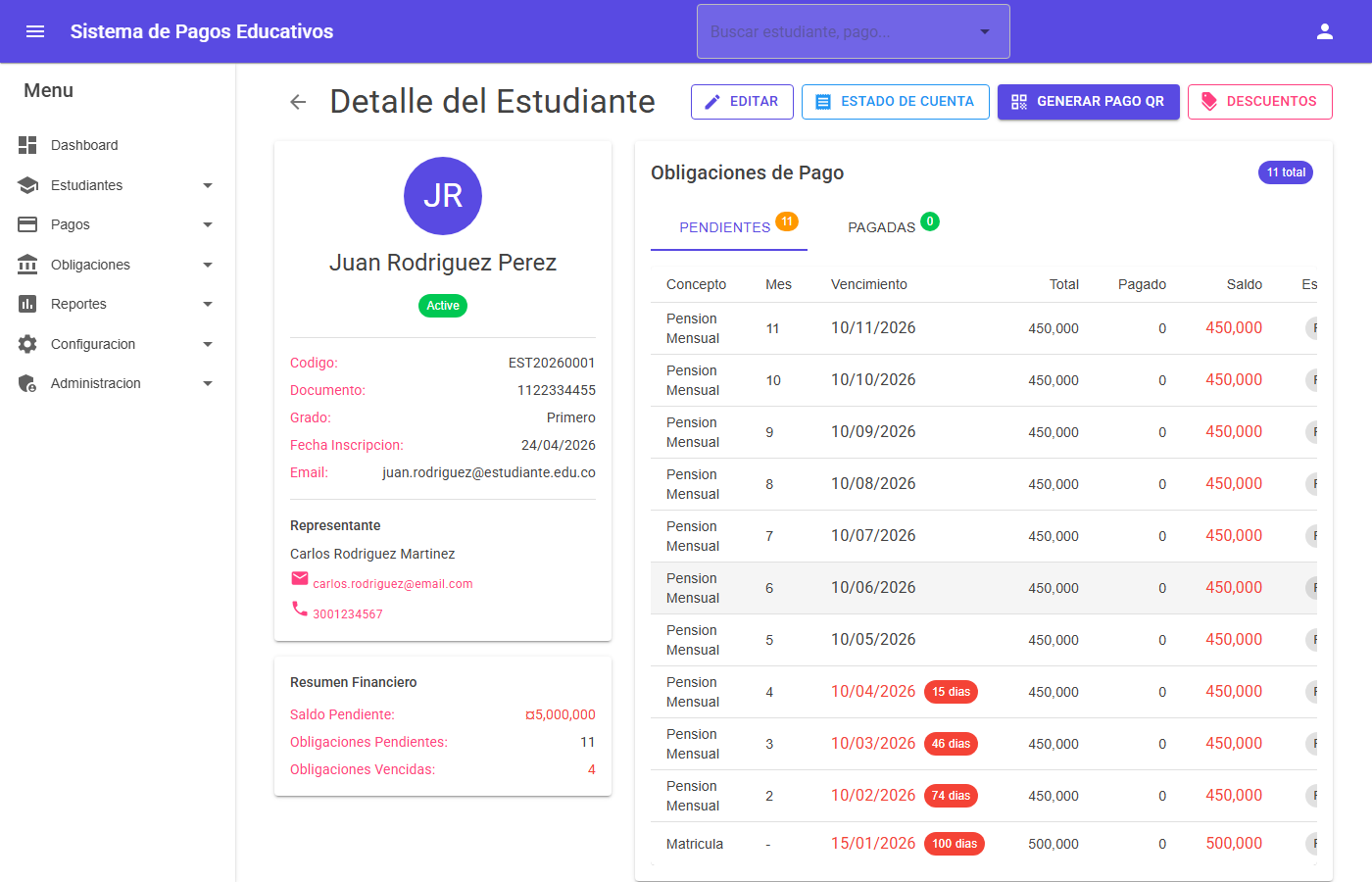Select the 10/10/2026 due date cell
The height and width of the screenshot is (882, 1372).
coord(873,380)
